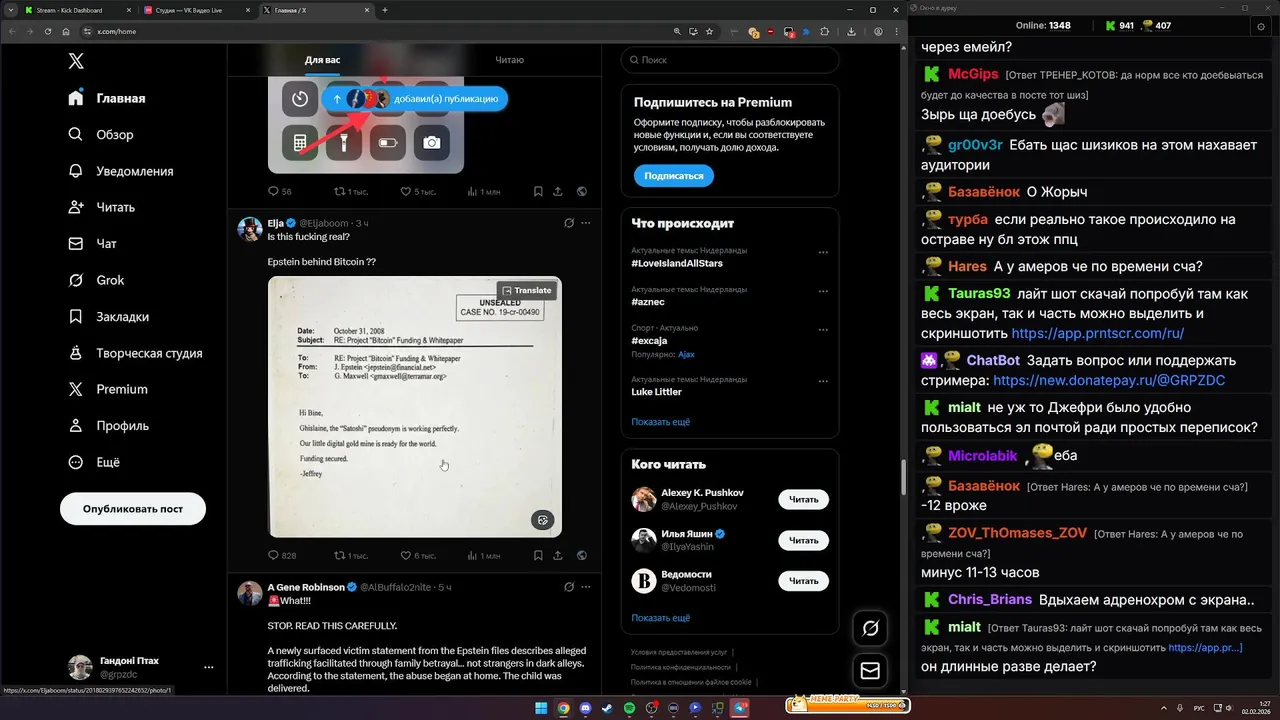Viewport: 1280px width, 720px height.
Task: Open the Ajax trending link
Action: (686, 354)
